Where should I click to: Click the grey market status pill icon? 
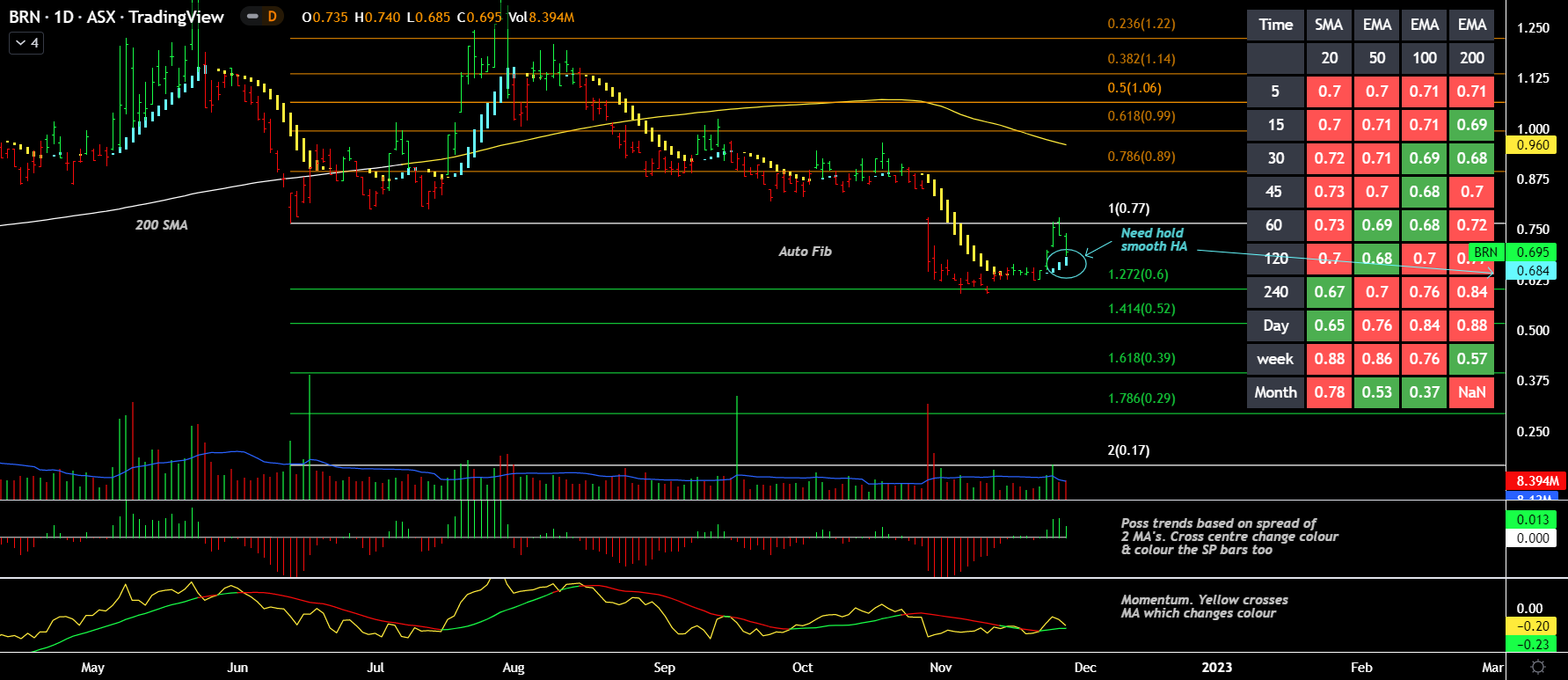252,17
